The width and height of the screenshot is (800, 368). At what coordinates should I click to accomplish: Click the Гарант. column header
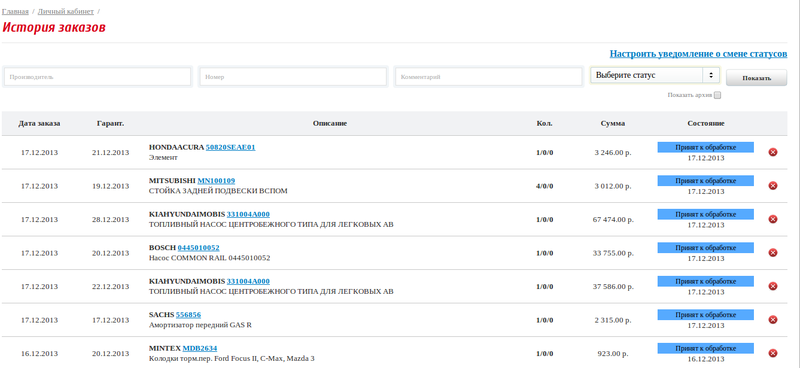(x=110, y=124)
